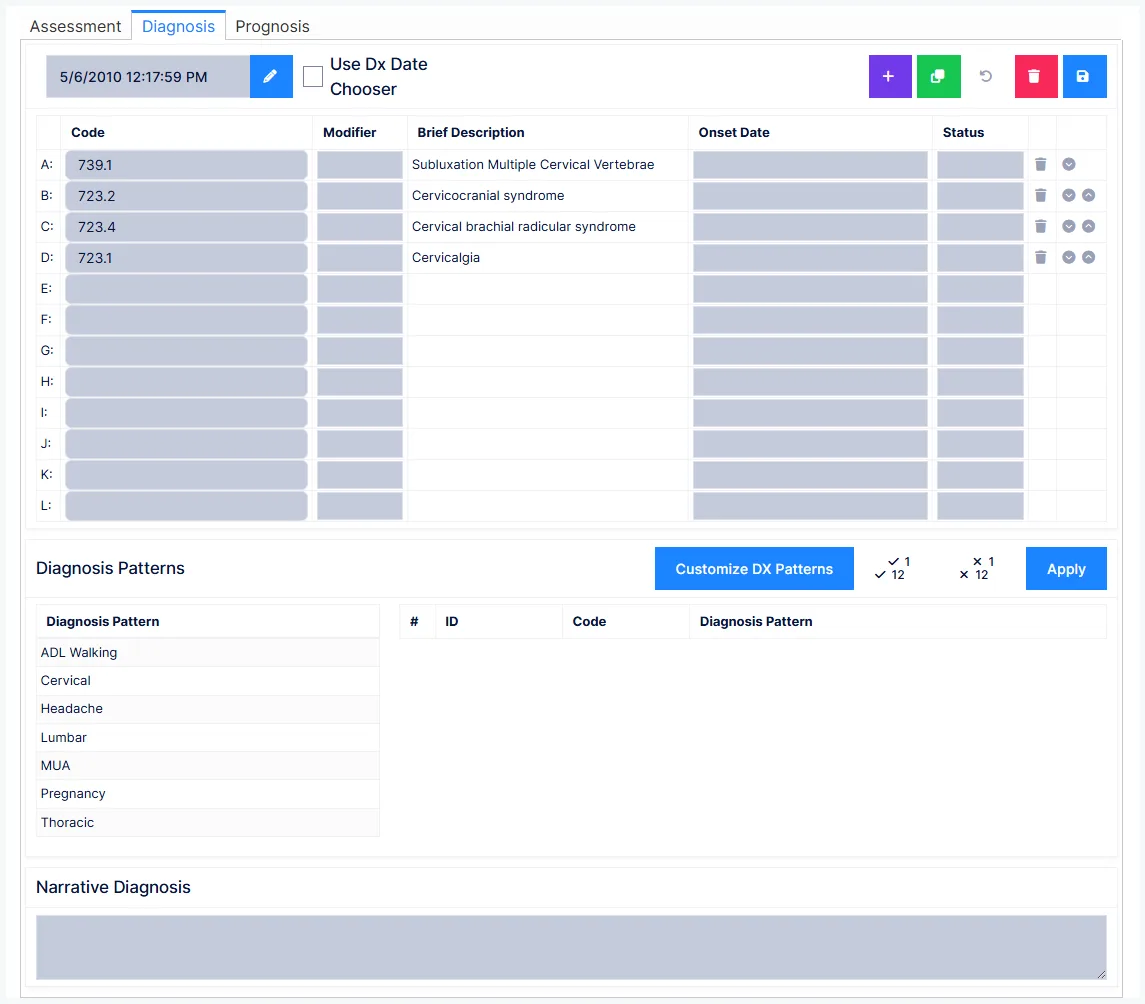Viewport: 1145px width, 1004px height.
Task: Pick Pregnancy diagnosis pattern
Action: point(207,794)
